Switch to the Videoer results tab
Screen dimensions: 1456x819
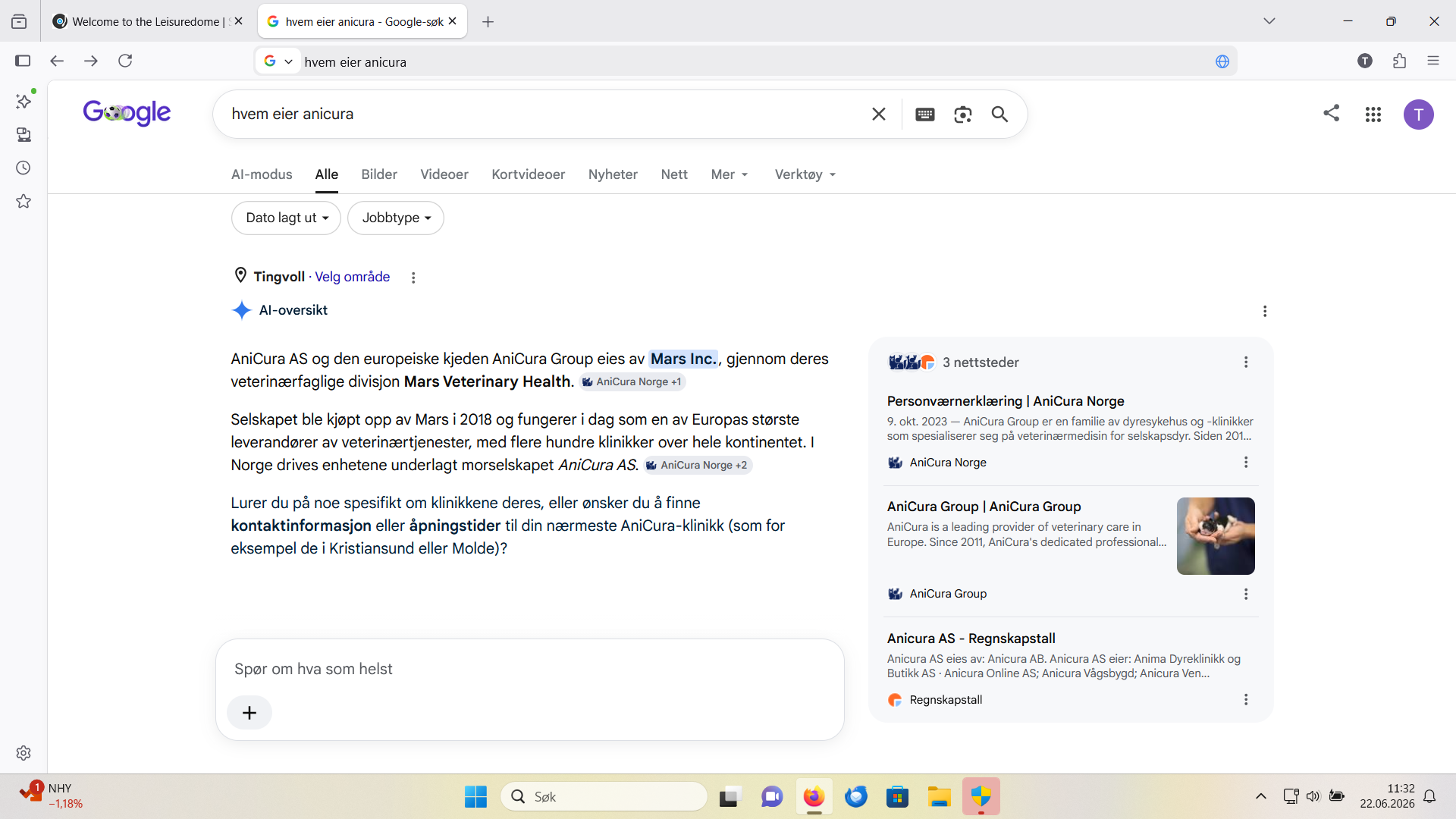(x=444, y=174)
